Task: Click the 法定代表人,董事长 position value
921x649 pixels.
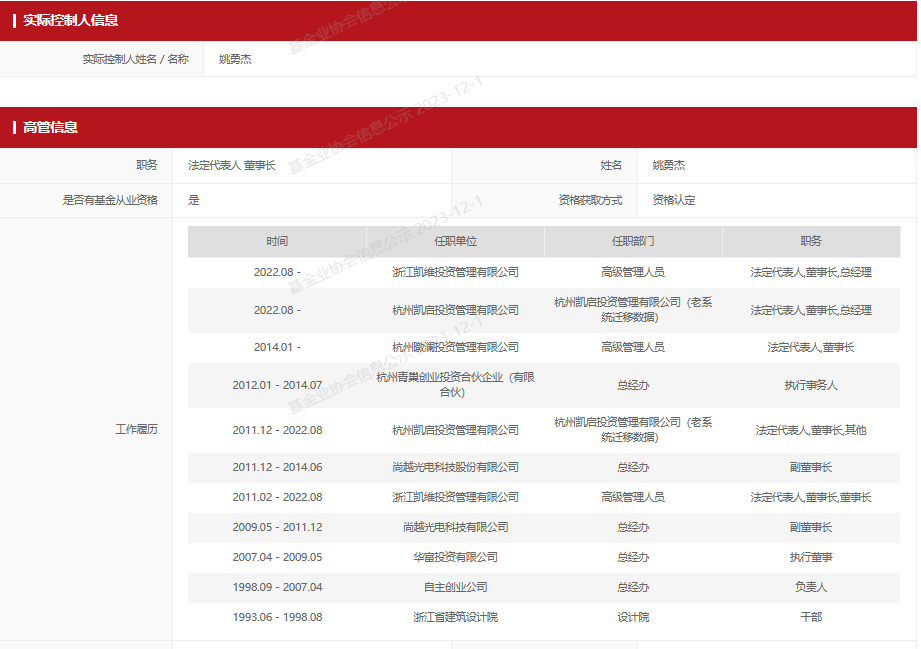Action: pos(231,166)
